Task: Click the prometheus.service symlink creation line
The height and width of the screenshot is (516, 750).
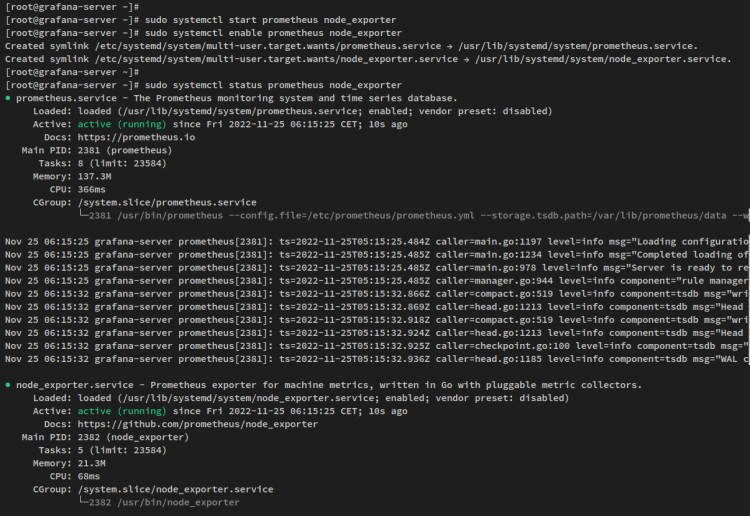Action: tap(352, 46)
